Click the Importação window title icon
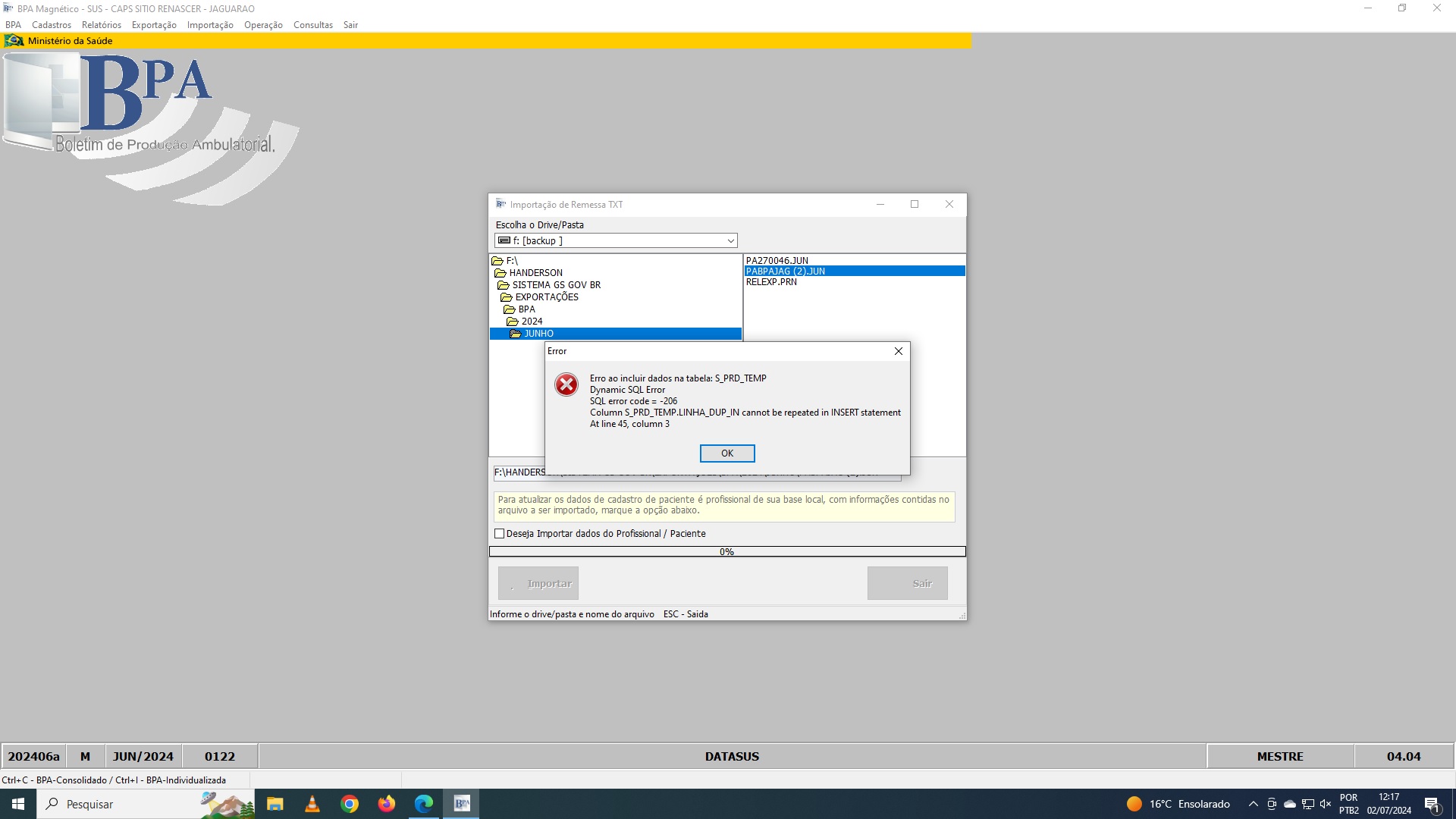Image resolution: width=1456 pixels, height=819 pixels. pos(500,204)
